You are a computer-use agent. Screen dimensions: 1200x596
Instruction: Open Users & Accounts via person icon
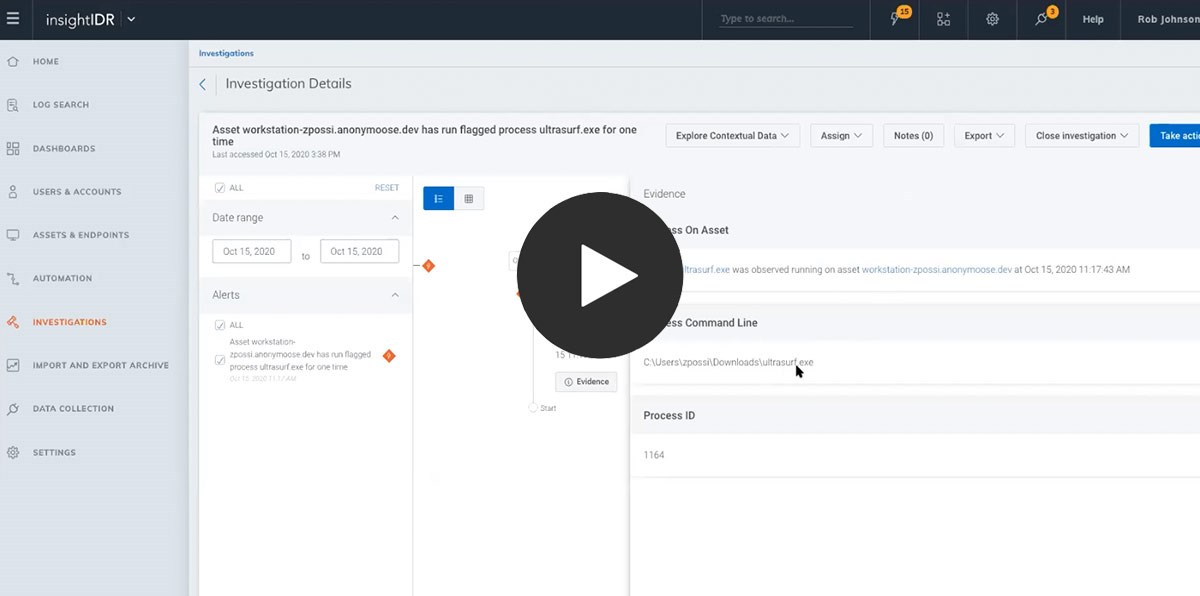click(x=13, y=191)
